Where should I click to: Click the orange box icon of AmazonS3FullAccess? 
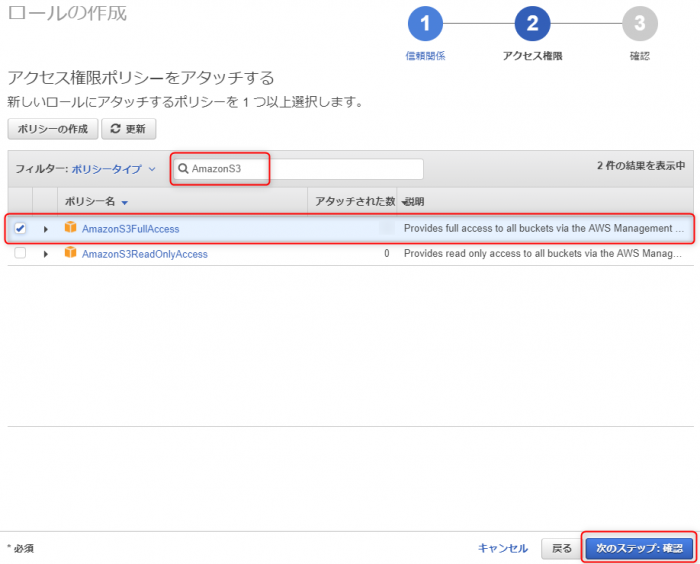[71, 227]
